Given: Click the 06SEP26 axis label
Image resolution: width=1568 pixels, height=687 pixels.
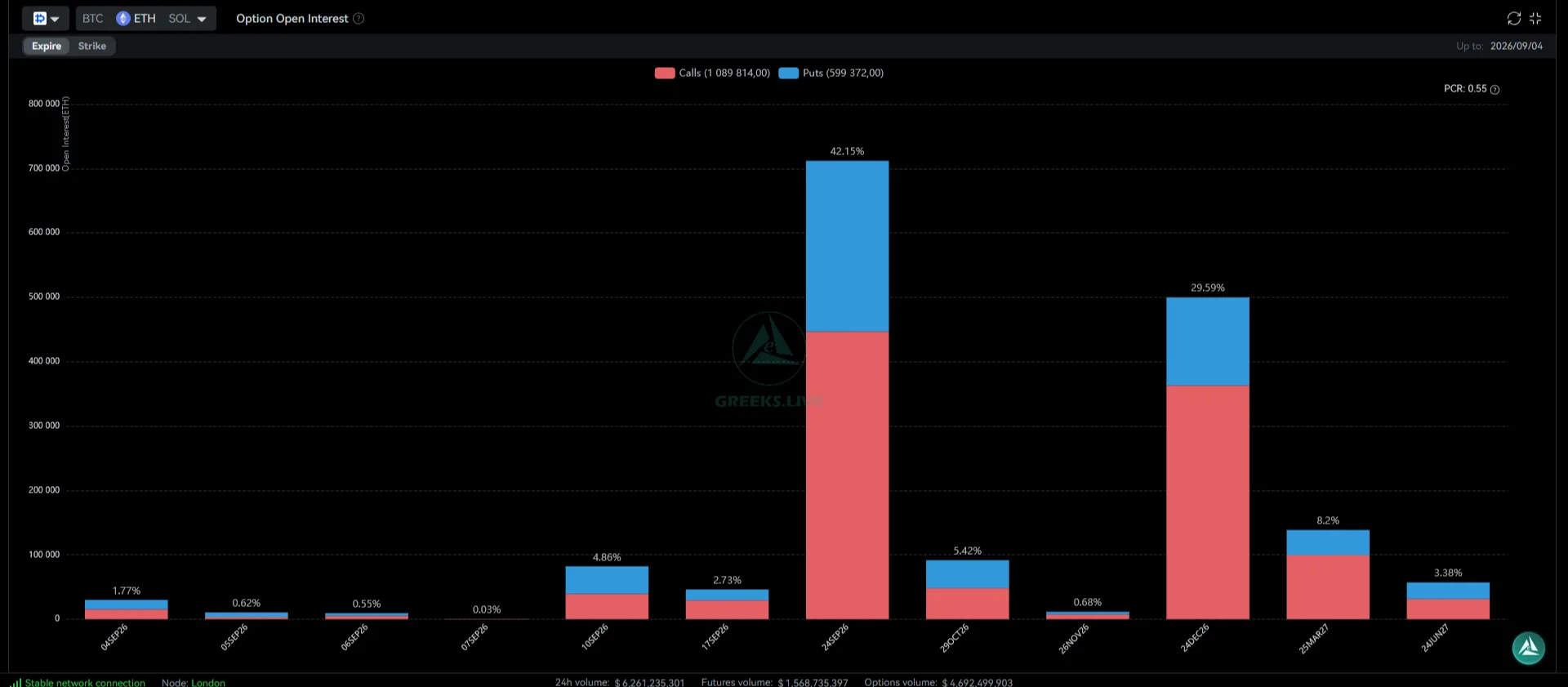Looking at the screenshot, I should click(x=354, y=637).
